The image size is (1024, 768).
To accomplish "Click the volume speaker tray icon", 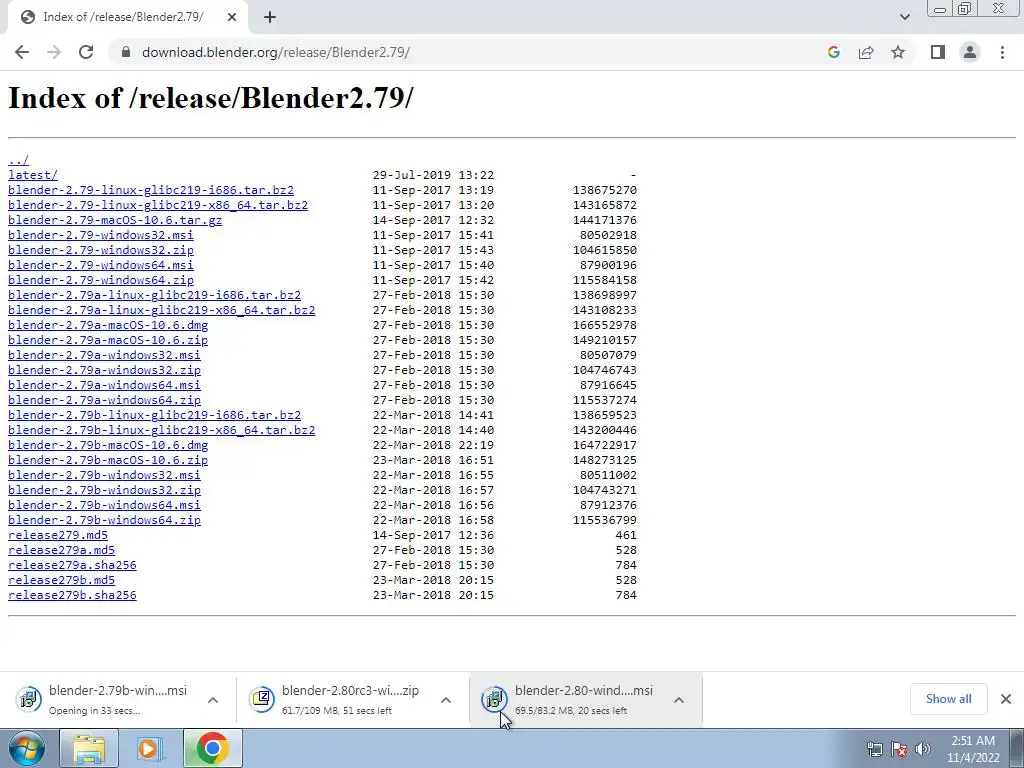I will click(923, 749).
